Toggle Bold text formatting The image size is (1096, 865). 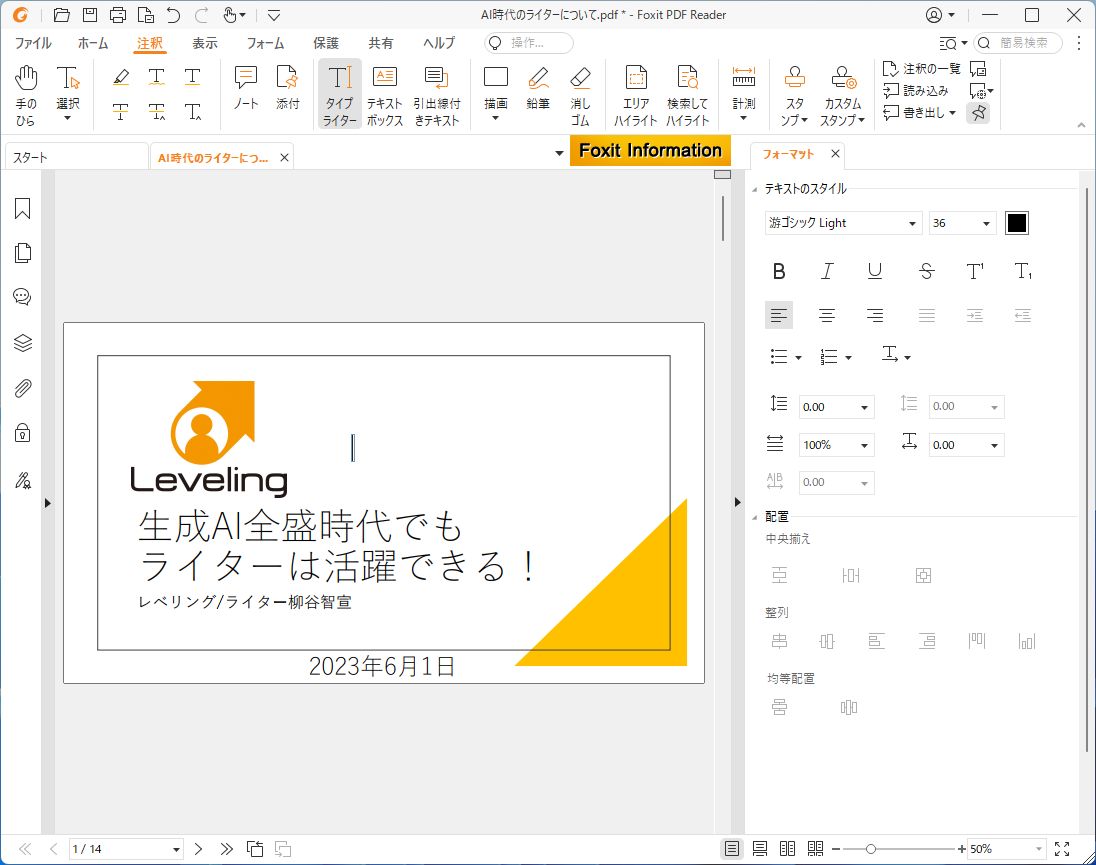(x=779, y=271)
